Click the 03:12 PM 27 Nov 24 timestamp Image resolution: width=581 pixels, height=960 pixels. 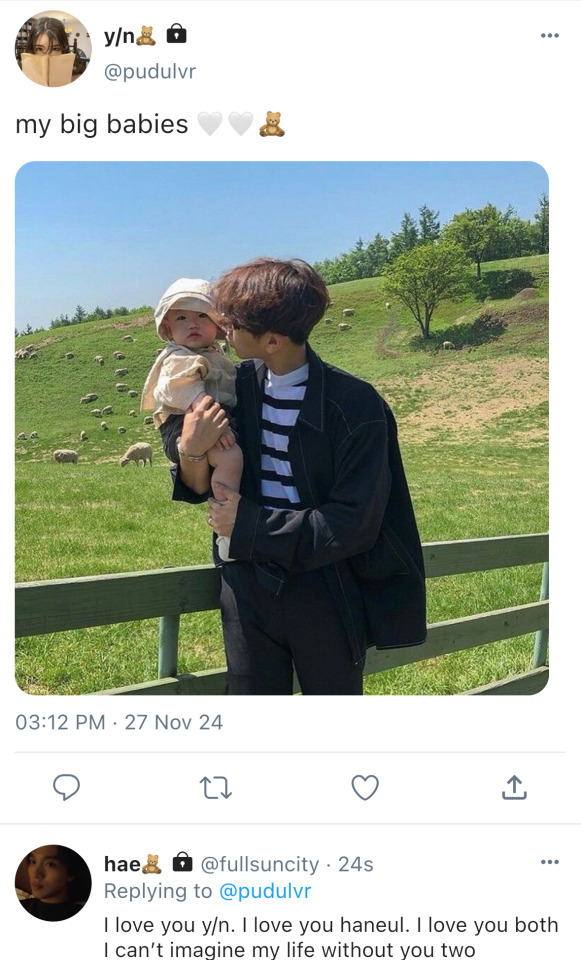[119, 722]
